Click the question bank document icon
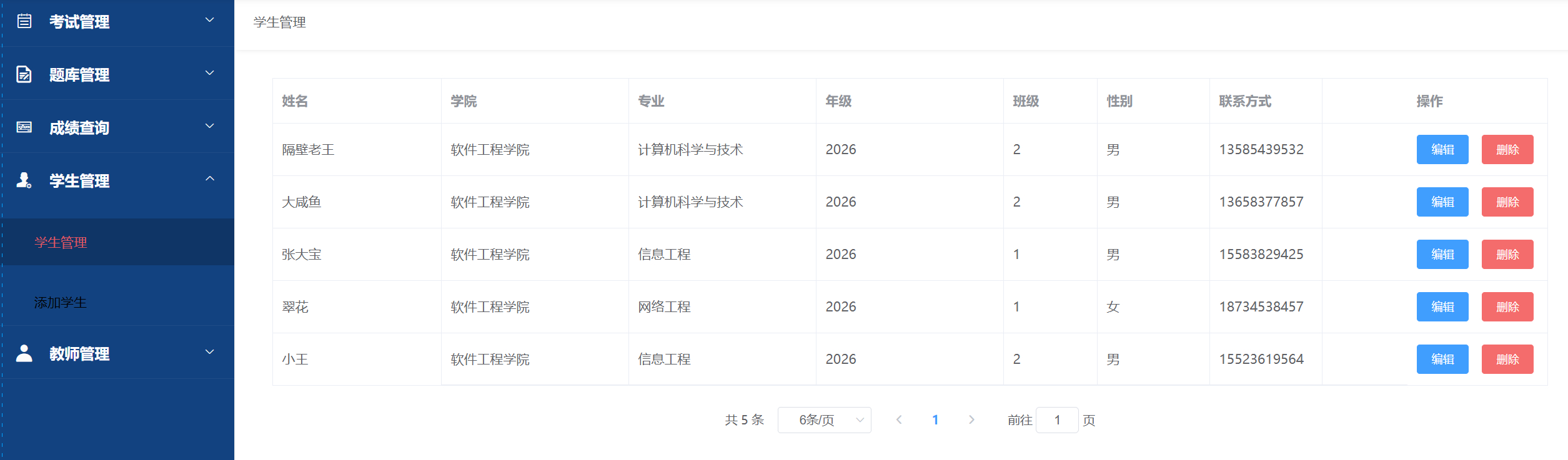Image resolution: width=1568 pixels, height=460 pixels. coord(24,74)
